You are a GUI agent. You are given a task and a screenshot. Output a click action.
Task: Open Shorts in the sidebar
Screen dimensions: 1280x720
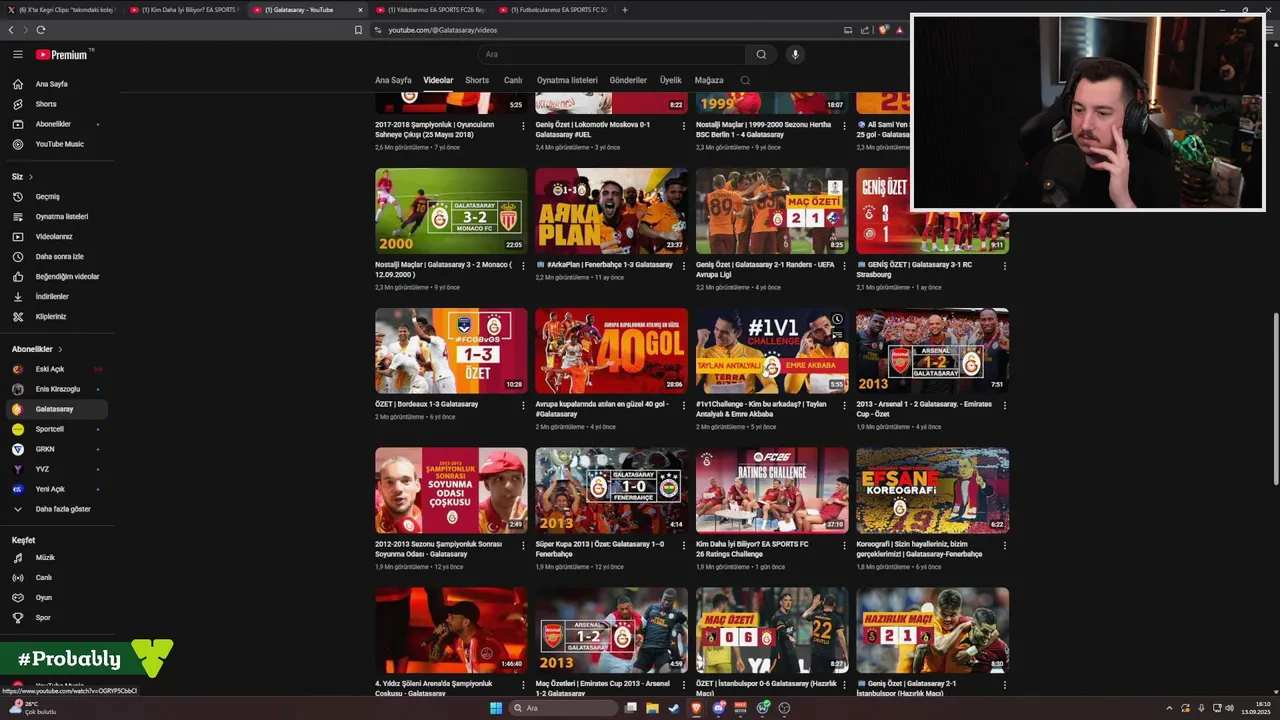pos(54,104)
